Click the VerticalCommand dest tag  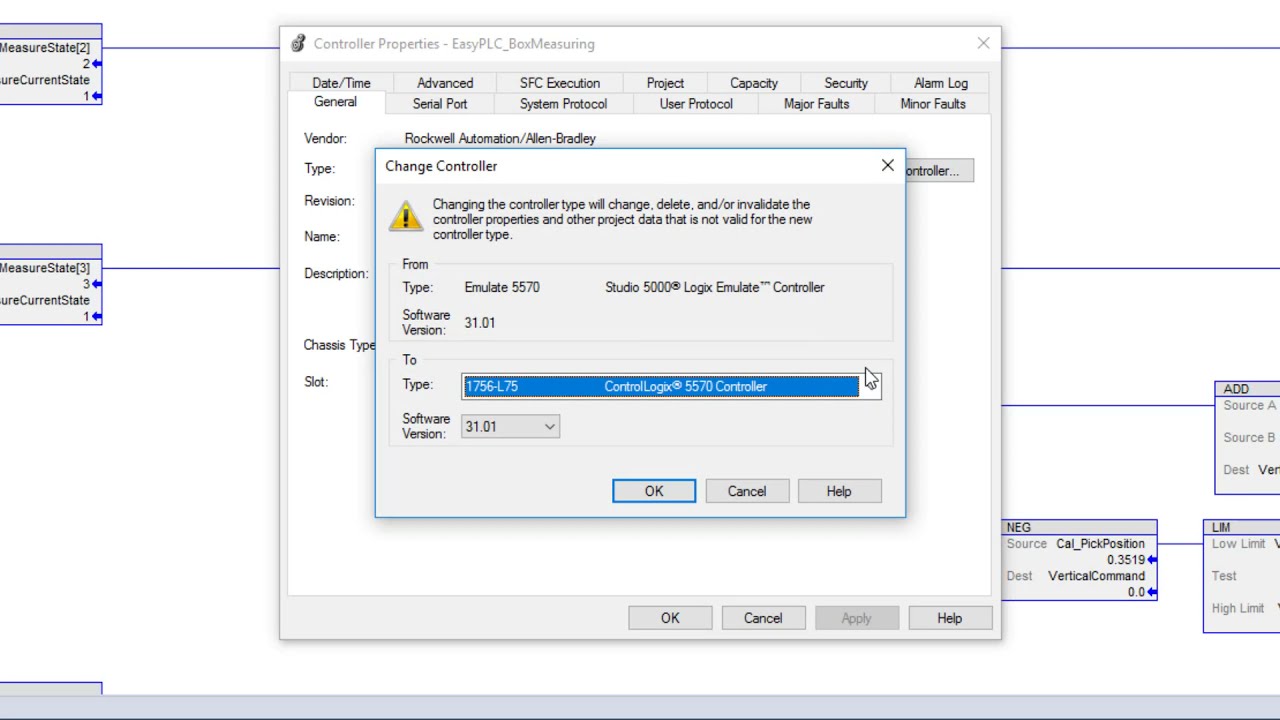pyautogui.click(x=1096, y=576)
